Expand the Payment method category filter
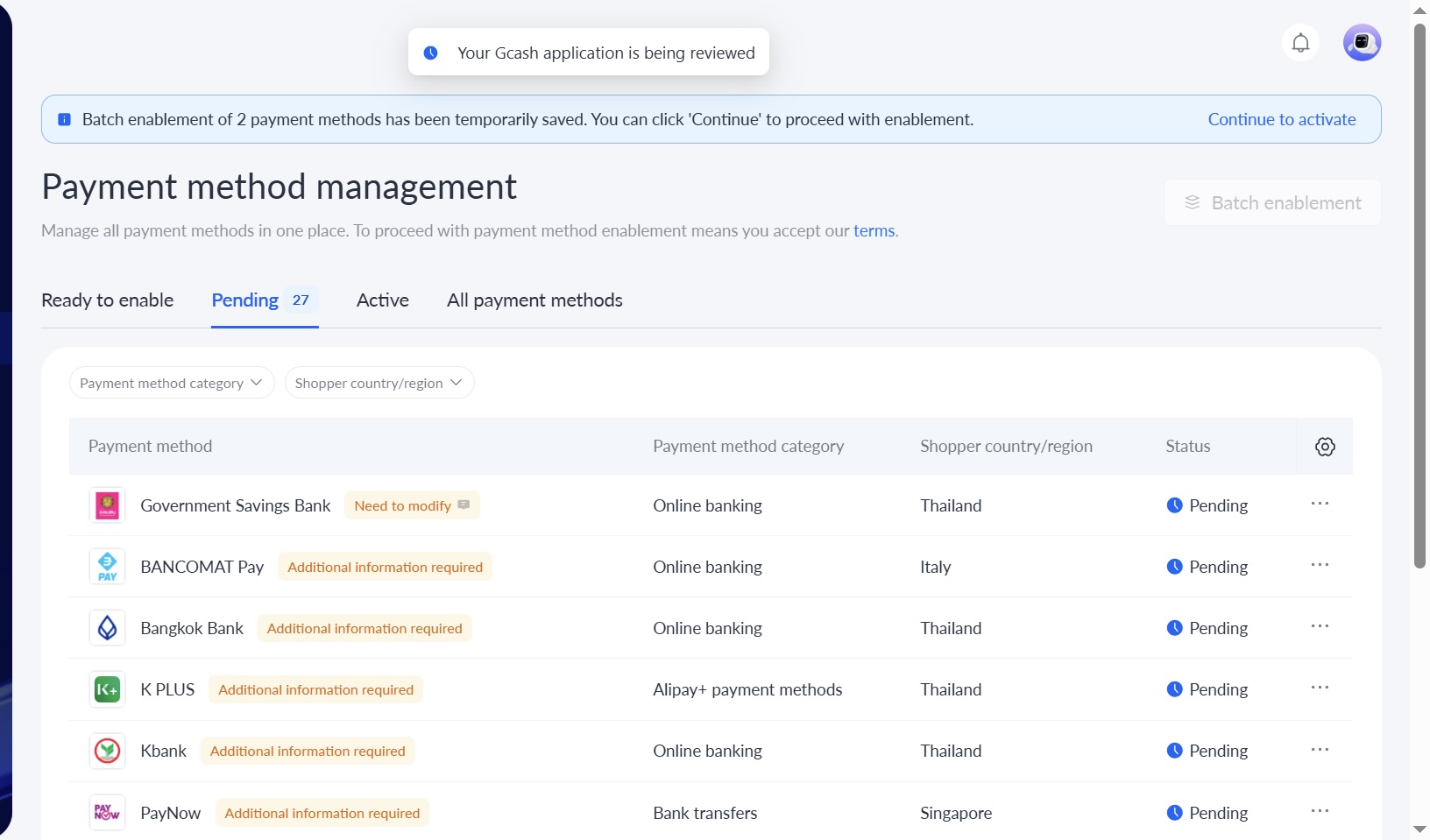The width and height of the screenshot is (1430, 840). pos(172,383)
